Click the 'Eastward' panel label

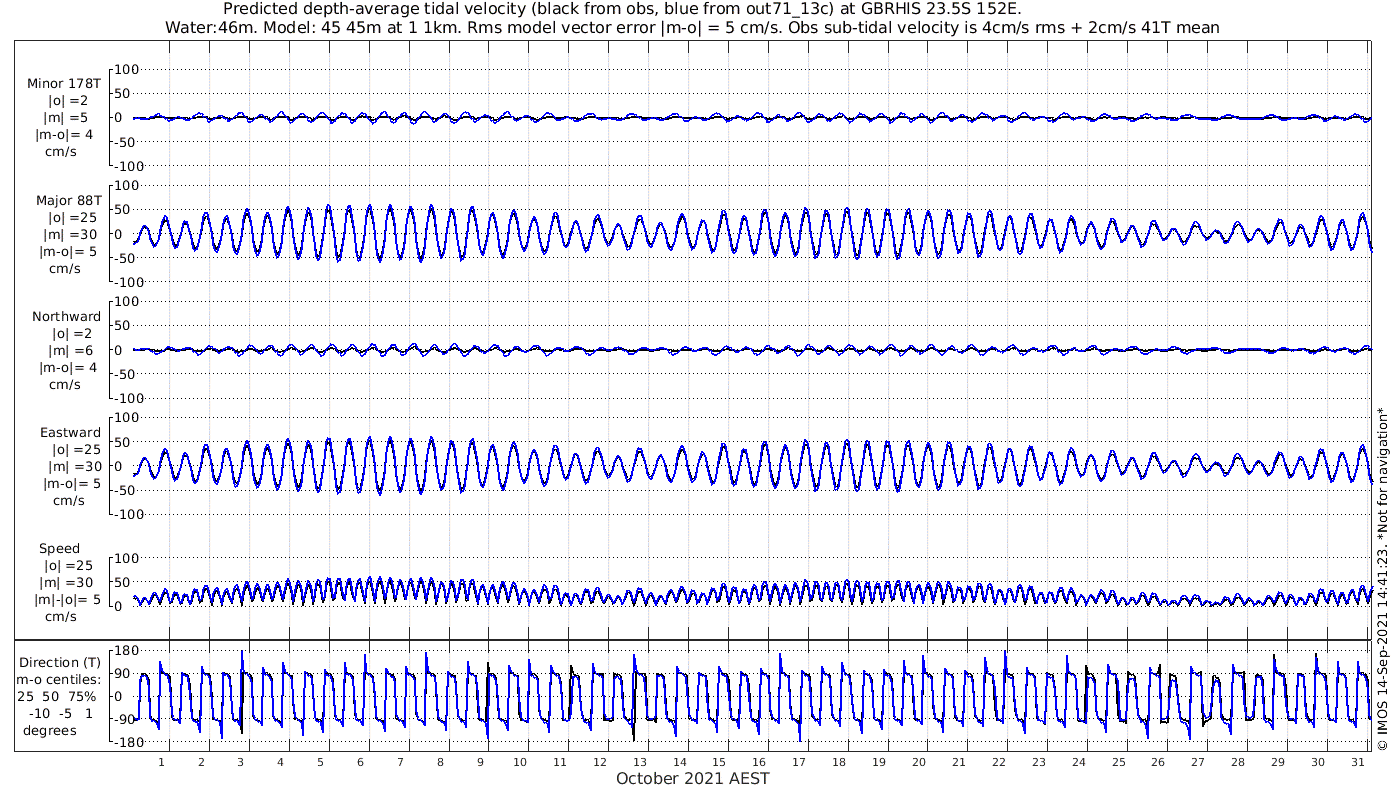click(x=70, y=433)
